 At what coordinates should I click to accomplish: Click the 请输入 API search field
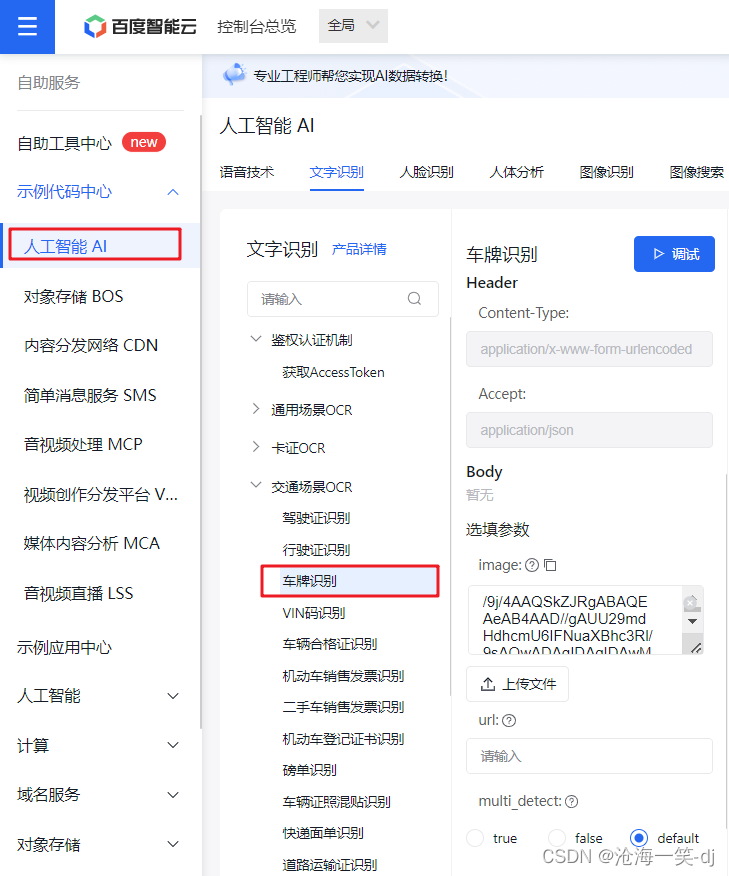click(x=342, y=299)
